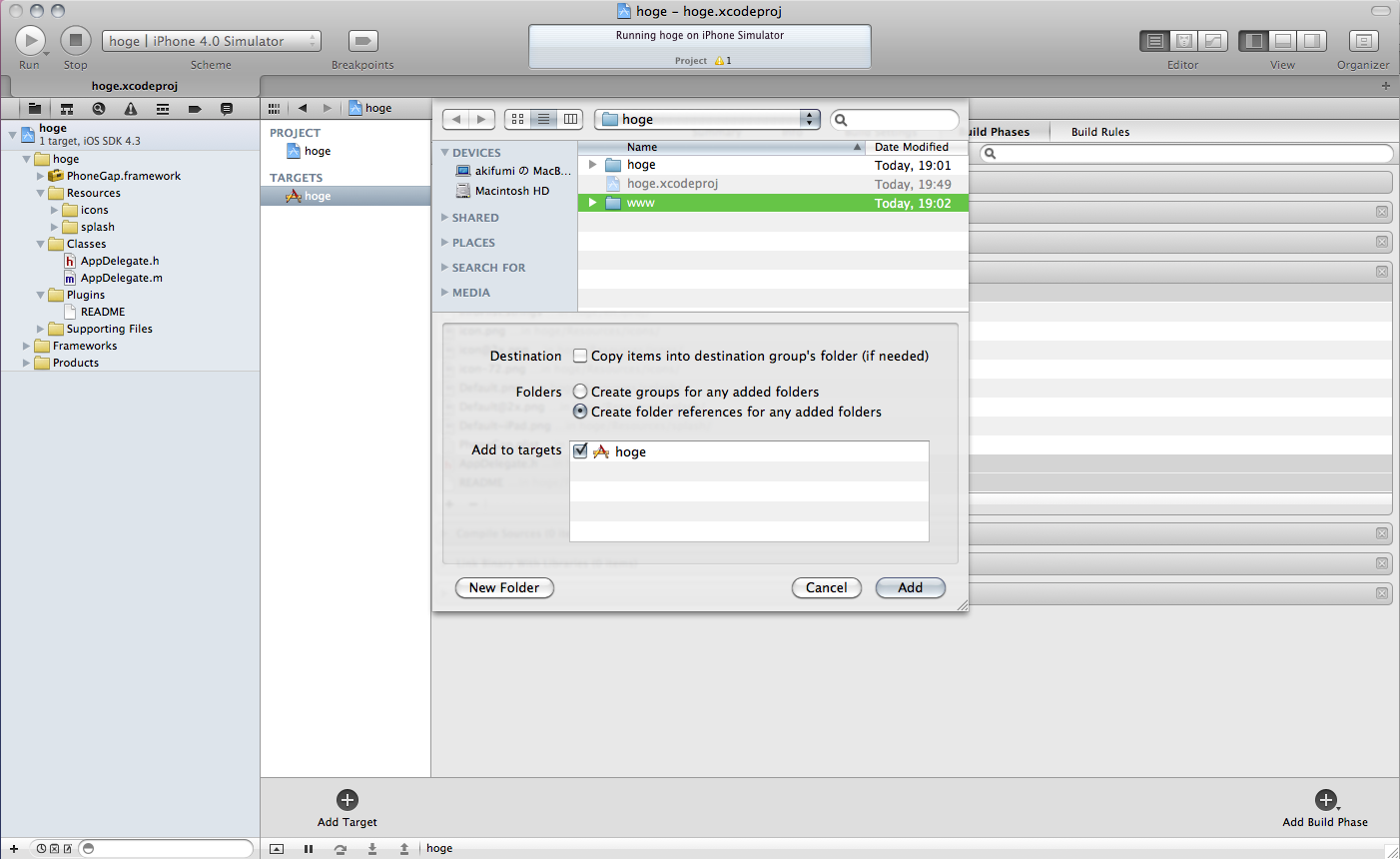Expand the Supporting Files group
Viewport: 1400px width, 859px height.
pyautogui.click(x=41, y=329)
